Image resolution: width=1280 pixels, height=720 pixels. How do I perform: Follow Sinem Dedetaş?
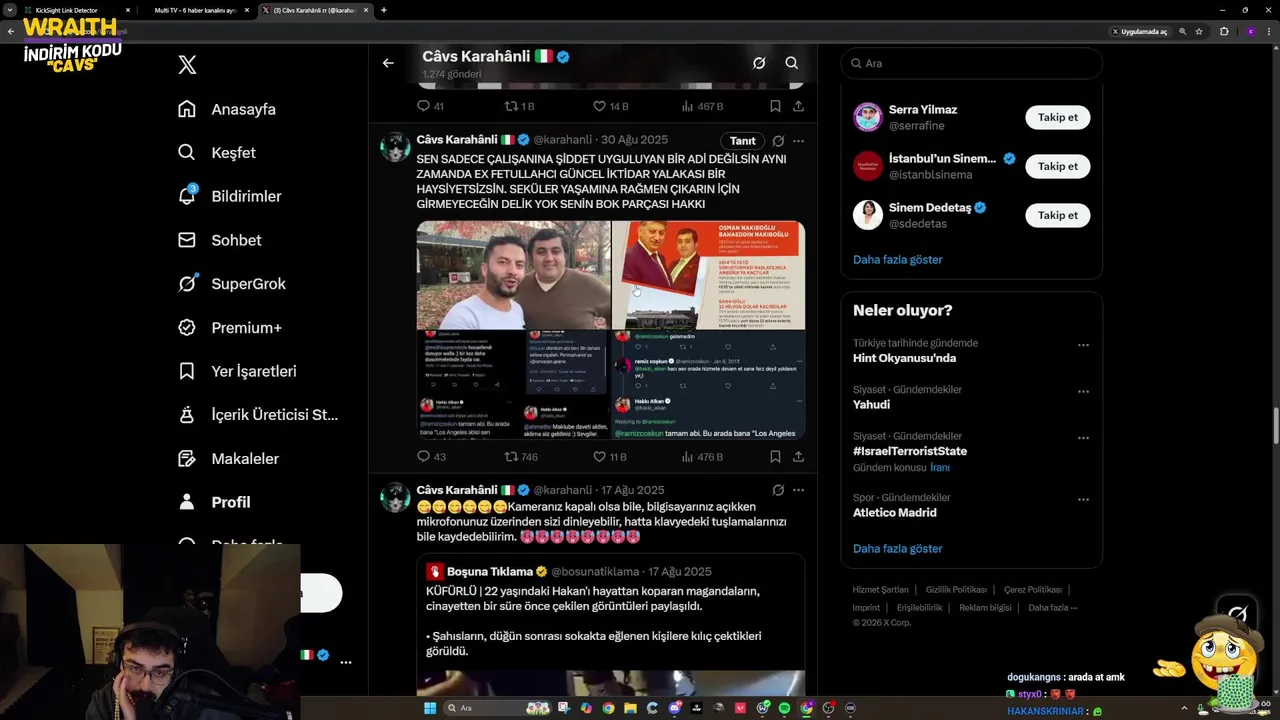click(x=1057, y=215)
